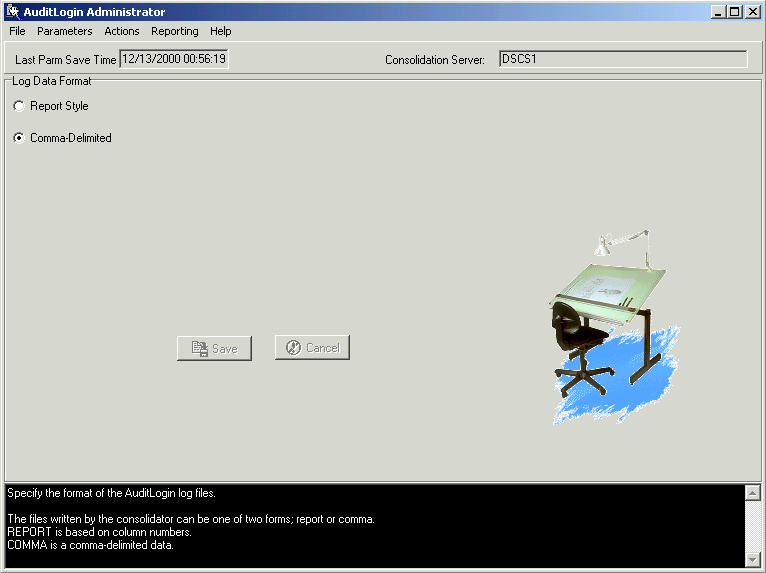Click the line 'REPORT is based on column numbers.'
The image size is (766, 573).
coord(99,532)
